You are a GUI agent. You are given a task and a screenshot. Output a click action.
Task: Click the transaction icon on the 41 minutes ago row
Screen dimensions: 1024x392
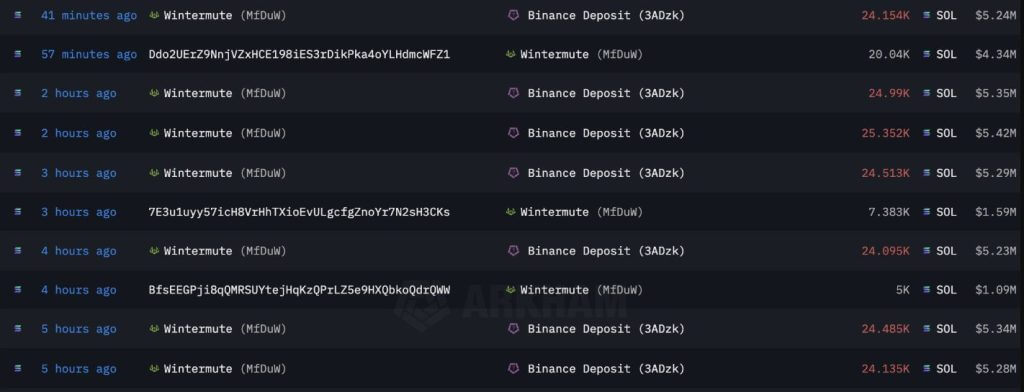pos(17,15)
